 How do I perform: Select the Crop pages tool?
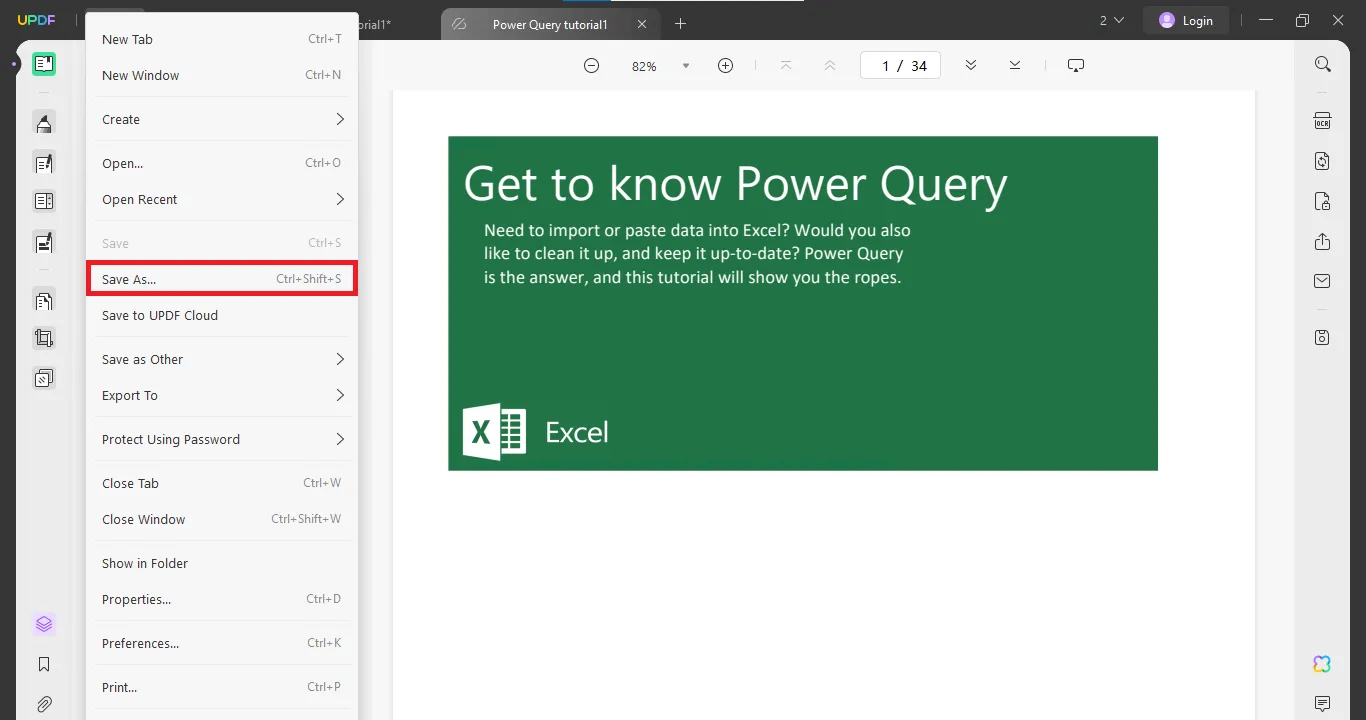point(44,337)
